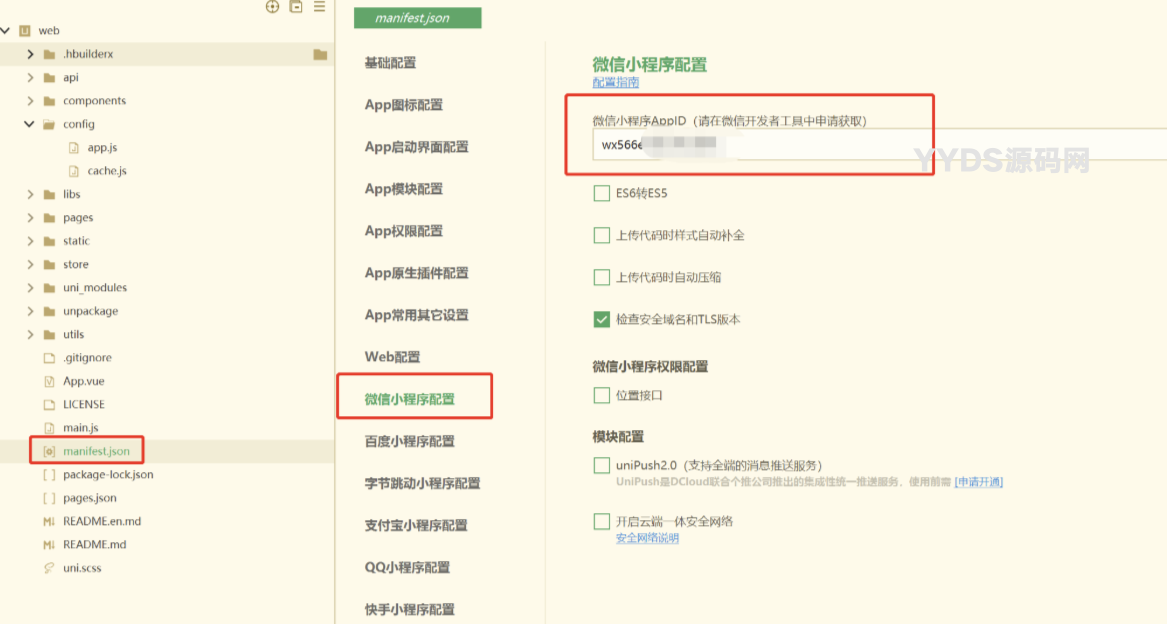Viewport: 1167px width, 624px height.
Task: Open the 配置指南 link
Action: [614, 84]
